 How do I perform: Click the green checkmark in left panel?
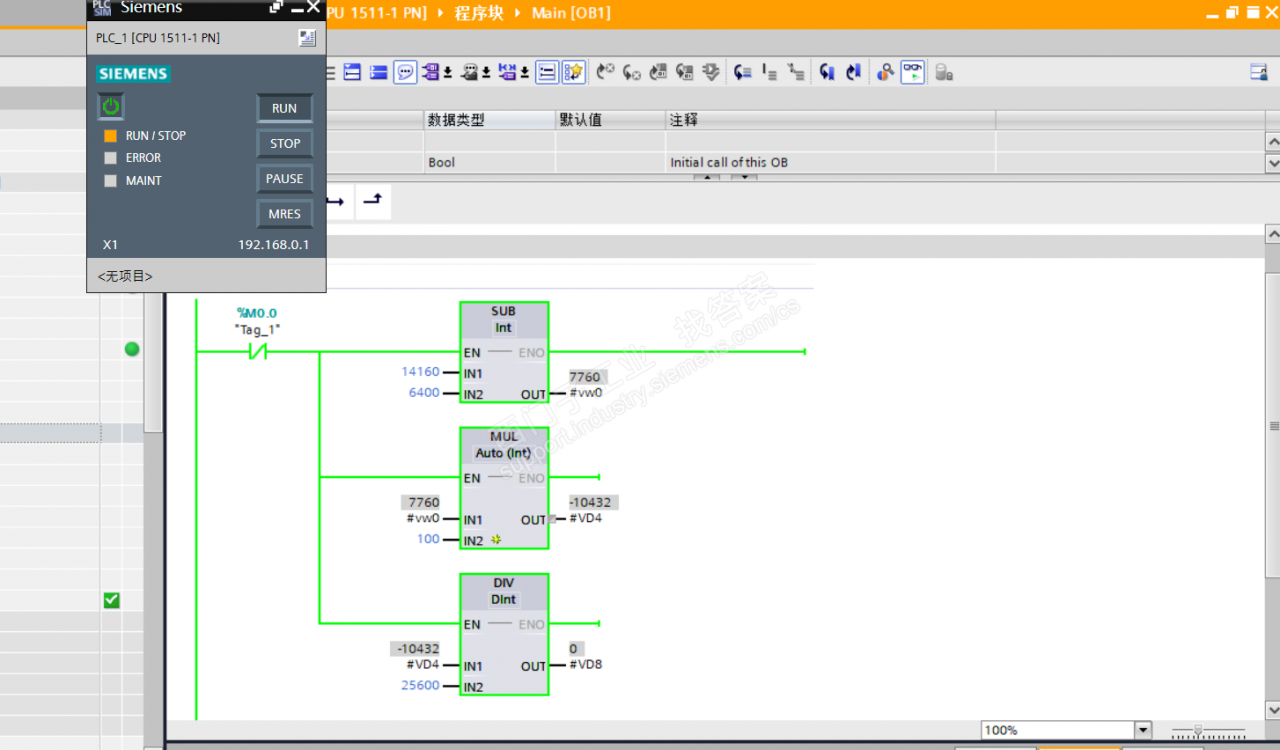pos(111,600)
